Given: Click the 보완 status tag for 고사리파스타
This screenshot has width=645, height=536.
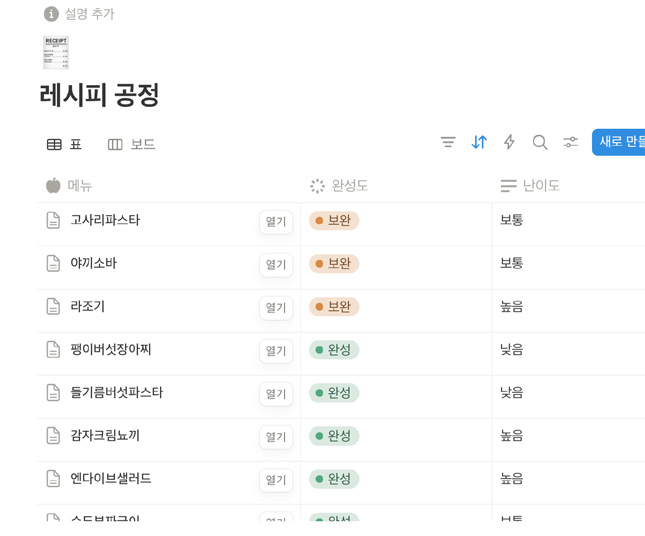Looking at the screenshot, I should coord(334,221).
